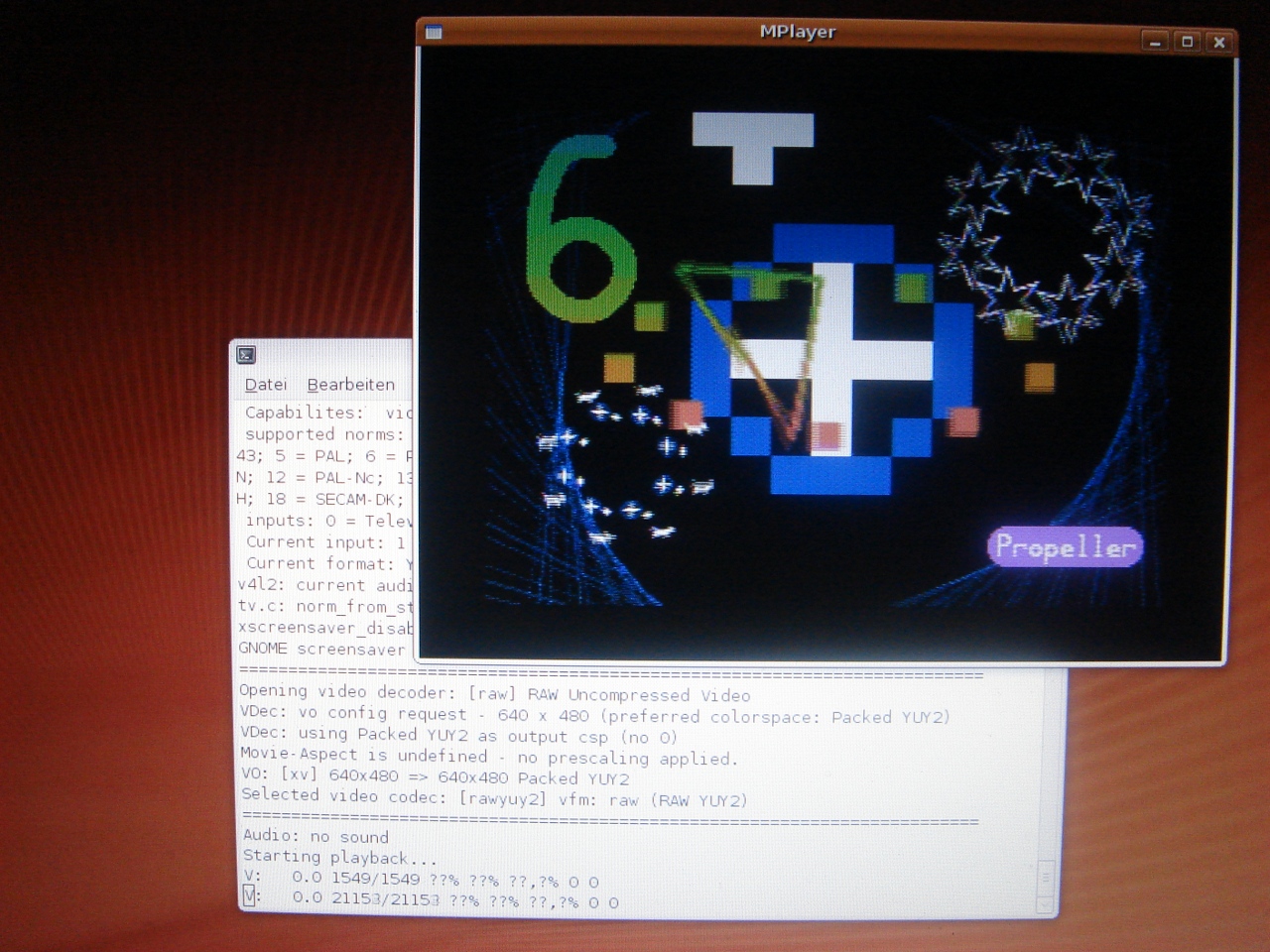Click the purple Propeller logo in video
This screenshot has width=1270, height=952.
click(1065, 546)
